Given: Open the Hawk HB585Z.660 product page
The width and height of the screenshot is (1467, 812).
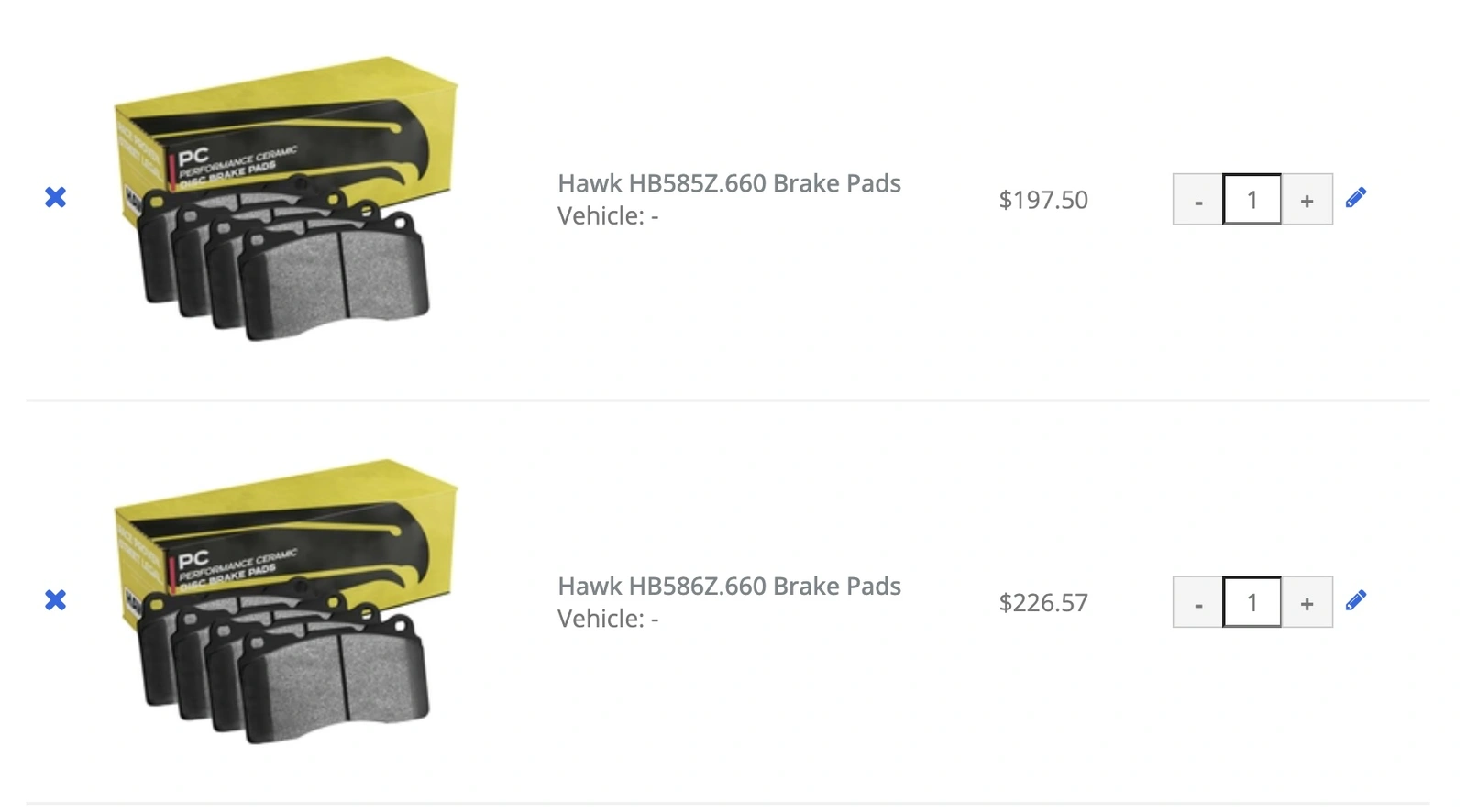Looking at the screenshot, I should click(x=728, y=183).
